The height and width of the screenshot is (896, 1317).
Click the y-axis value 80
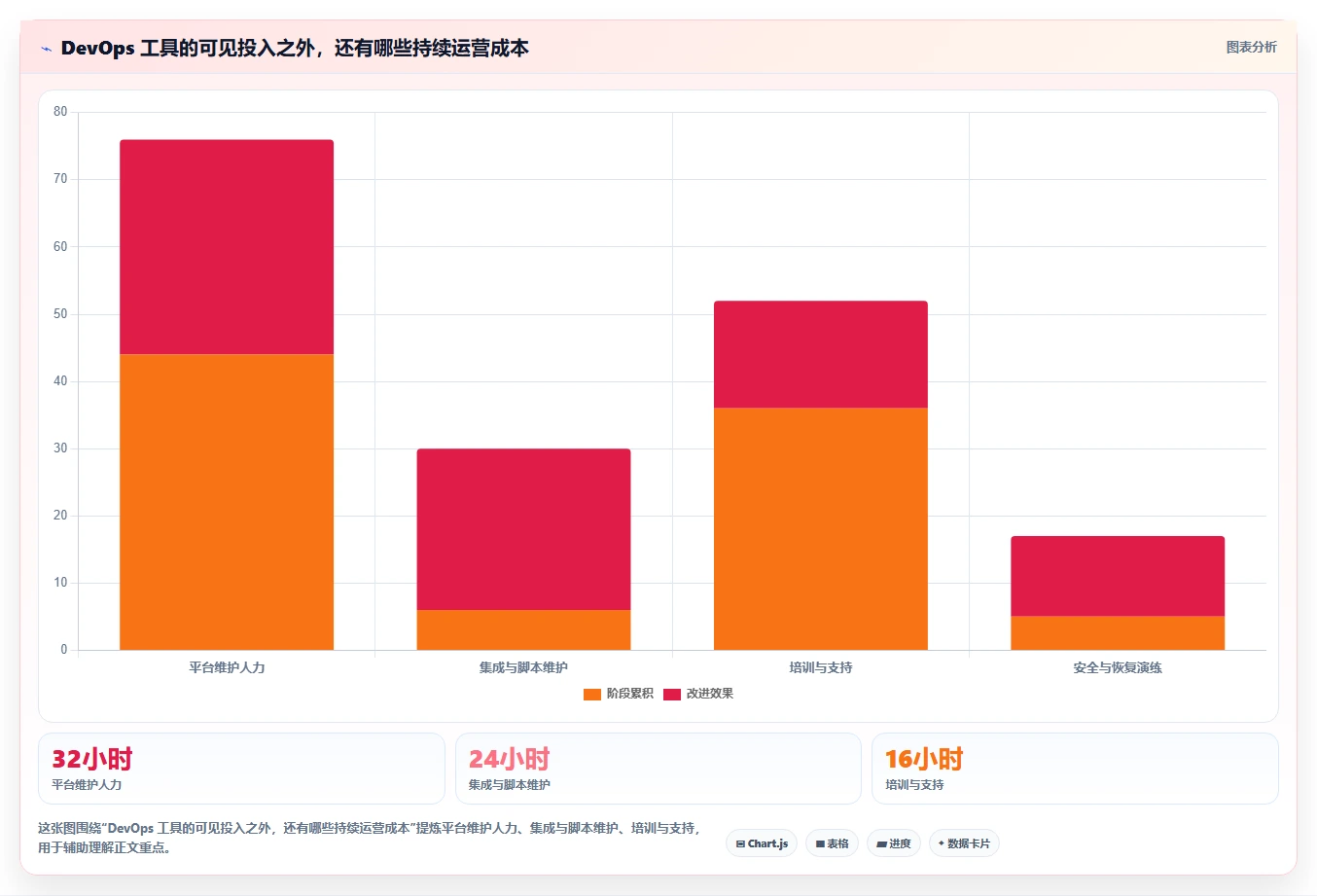point(60,112)
